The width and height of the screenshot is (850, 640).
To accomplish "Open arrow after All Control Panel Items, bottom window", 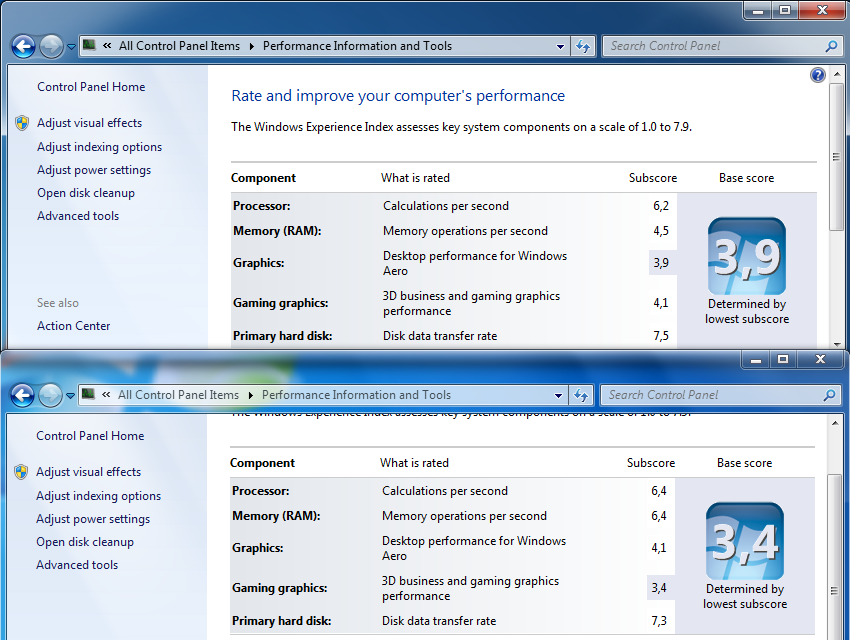I will 250,396.
